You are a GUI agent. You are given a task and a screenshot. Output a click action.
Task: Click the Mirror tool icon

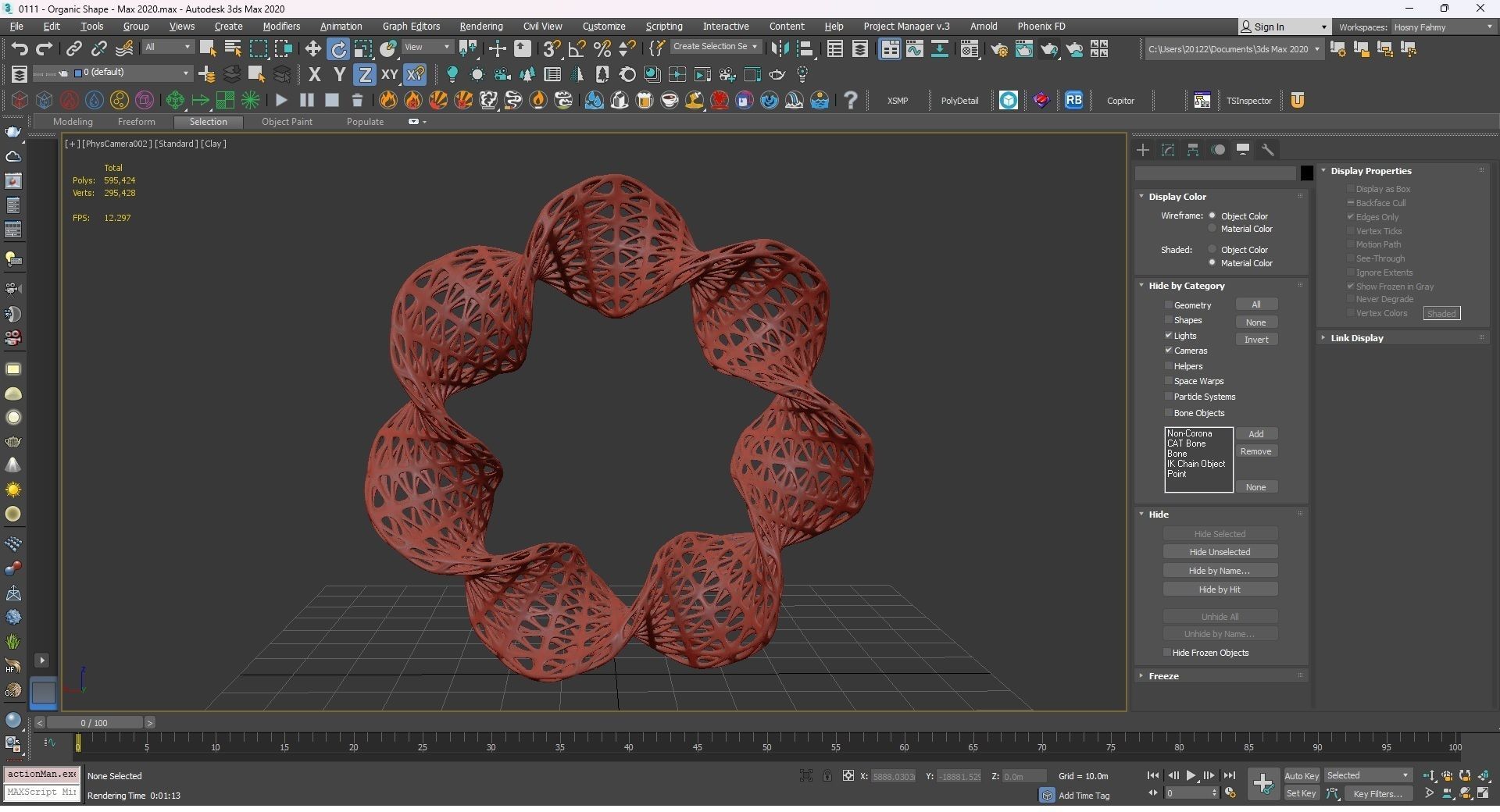tap(779, 48)
